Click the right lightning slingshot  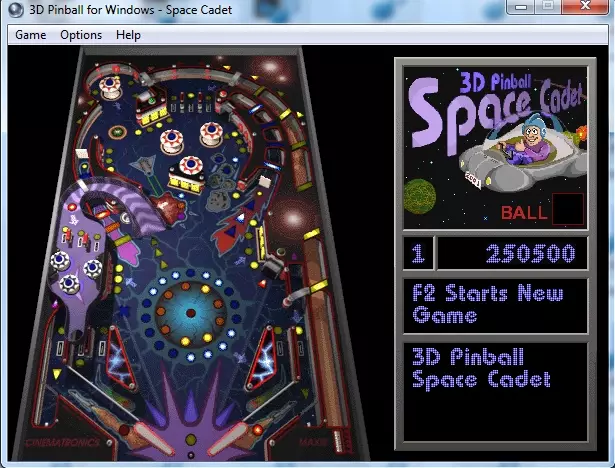(262, 357)
